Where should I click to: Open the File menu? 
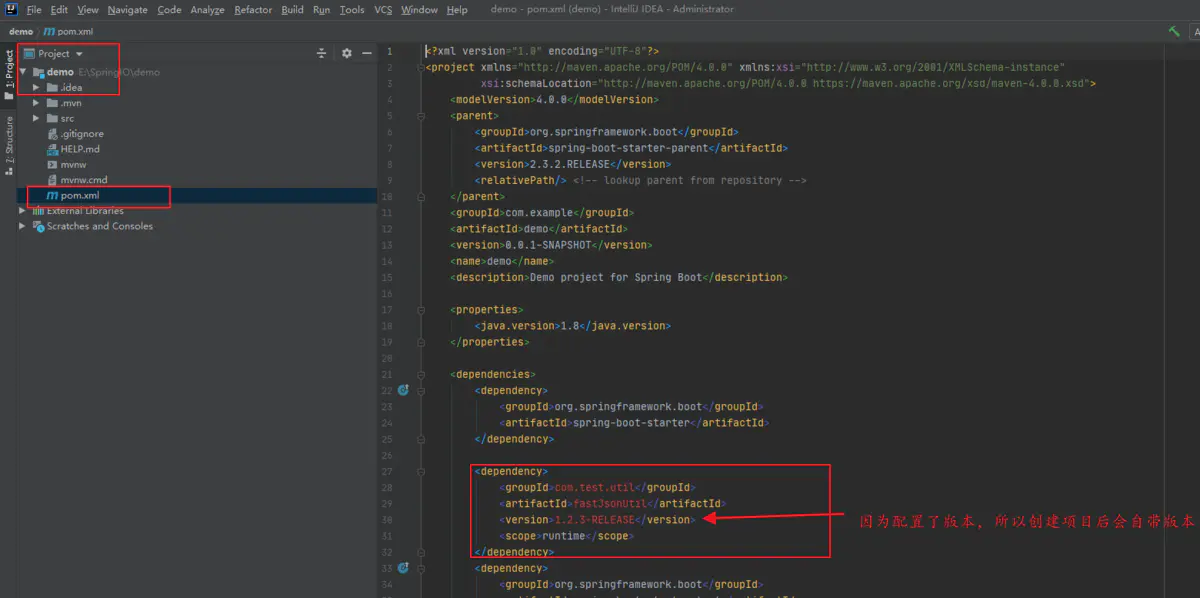34,10
